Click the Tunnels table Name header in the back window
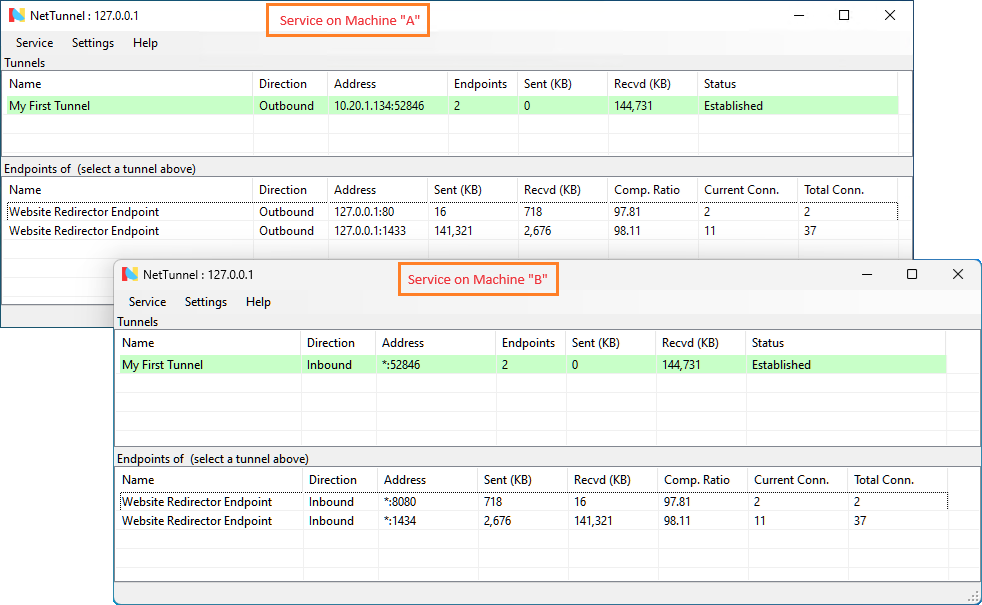The width and height of the screenshot is (982, 605). pyautogui.click(x=25, y=84)
